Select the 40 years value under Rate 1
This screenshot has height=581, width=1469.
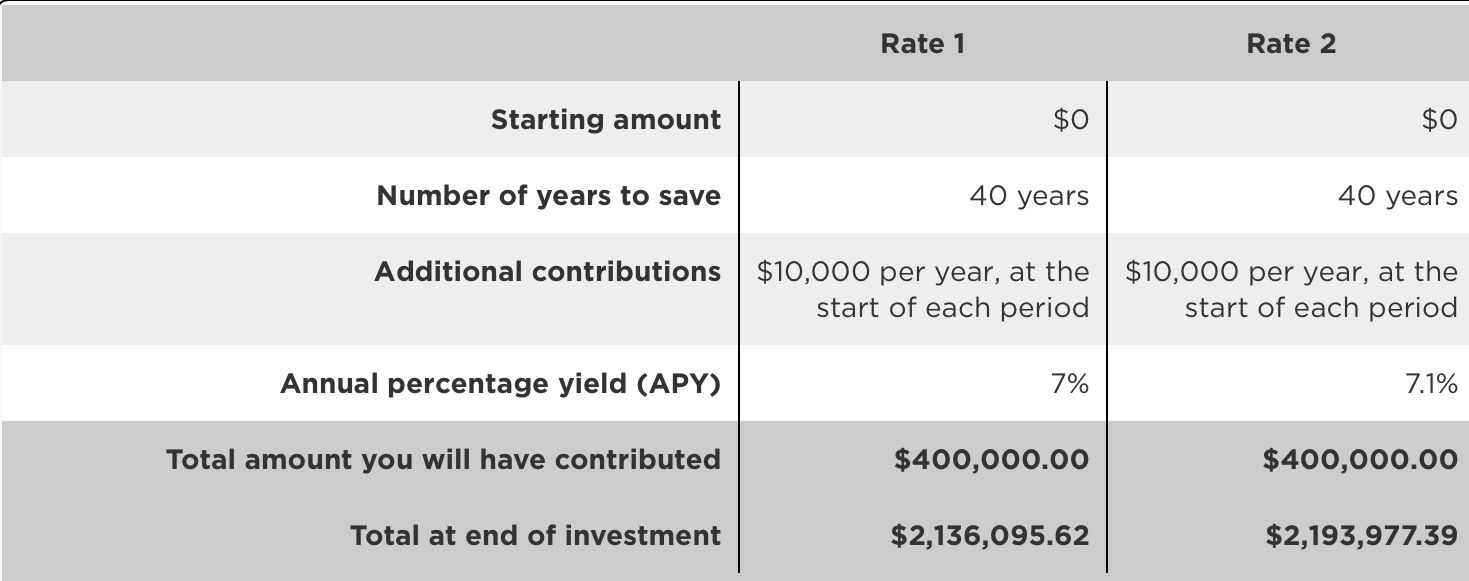point(1029,196)
